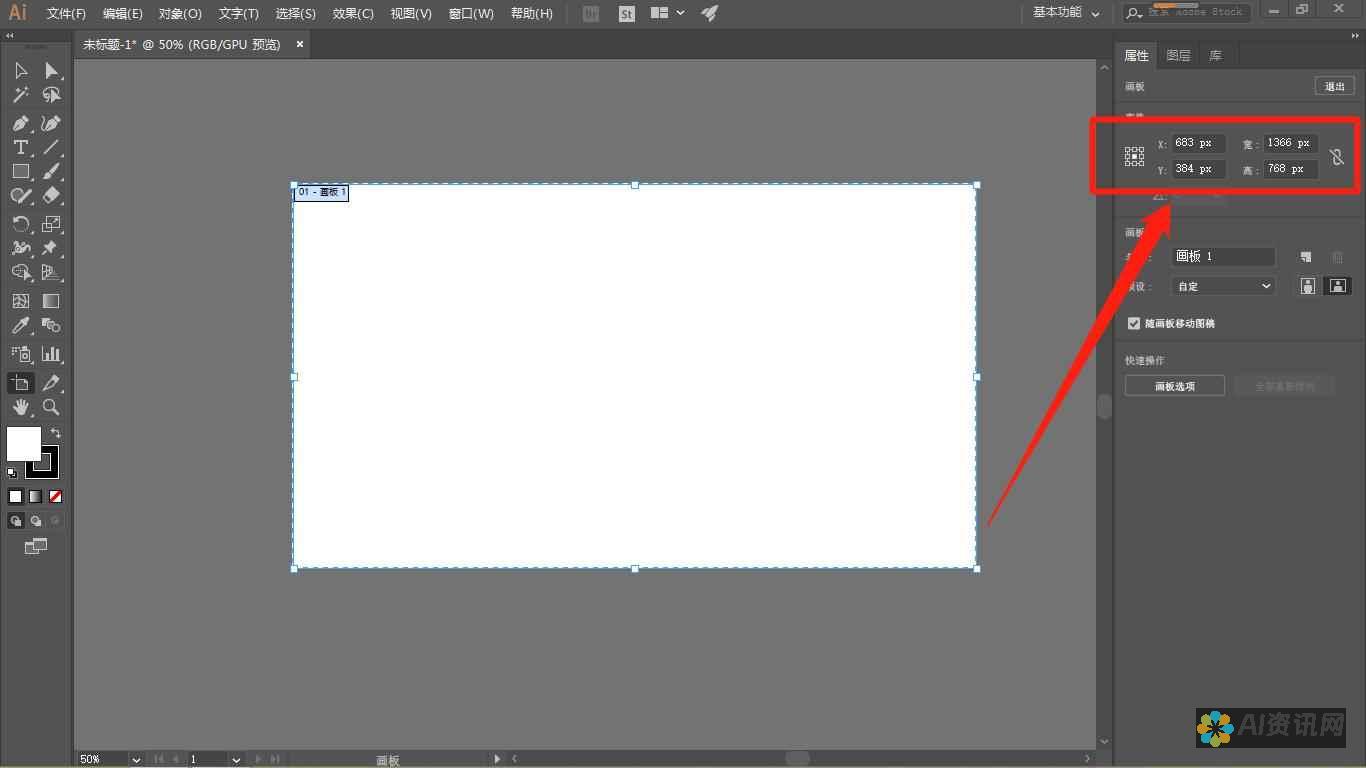The height and width of the screenshot is (768, 1366).
Task: Select the Width/Warp tool
Action: [x=20, y=248]
